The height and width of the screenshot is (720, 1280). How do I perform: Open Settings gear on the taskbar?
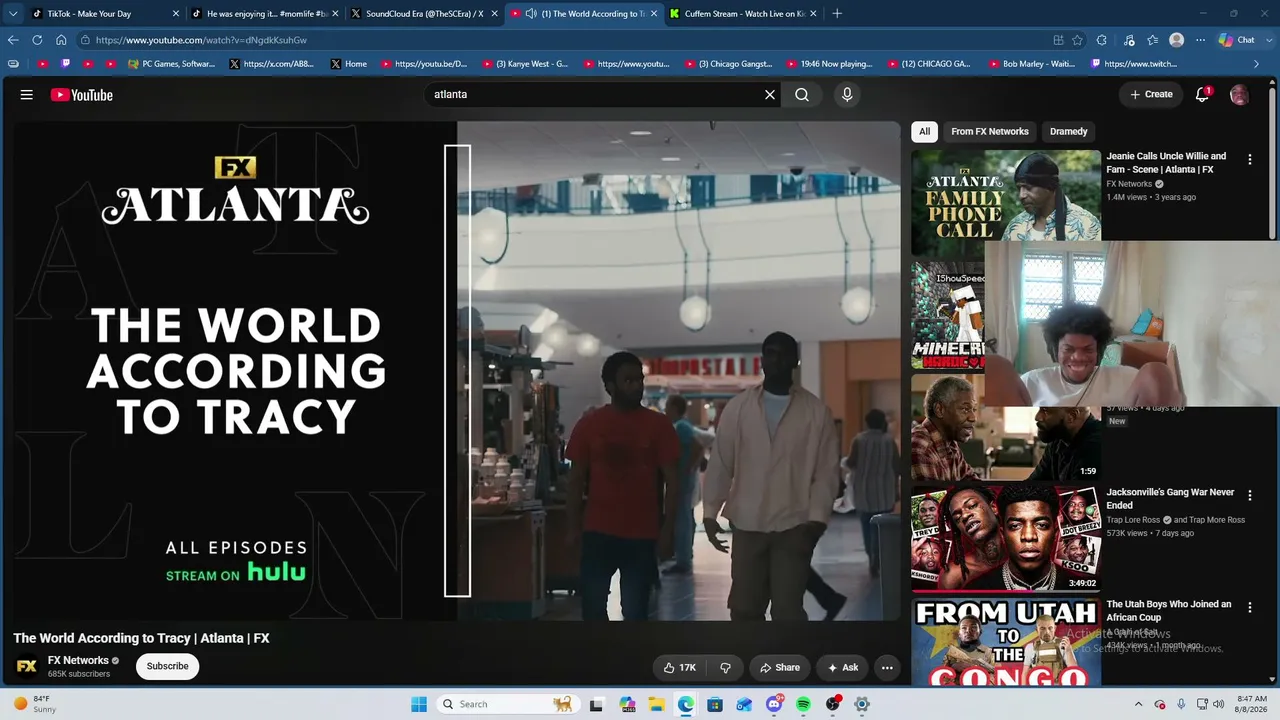862,704
